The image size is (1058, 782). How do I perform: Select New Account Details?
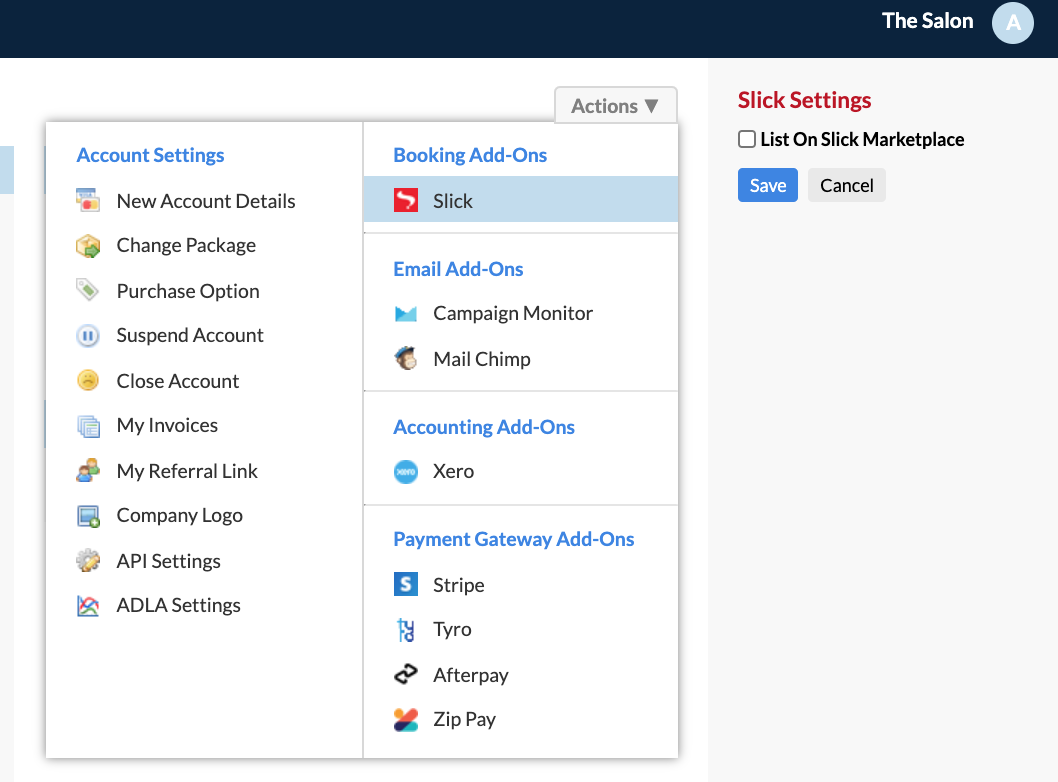coord(206,200)
